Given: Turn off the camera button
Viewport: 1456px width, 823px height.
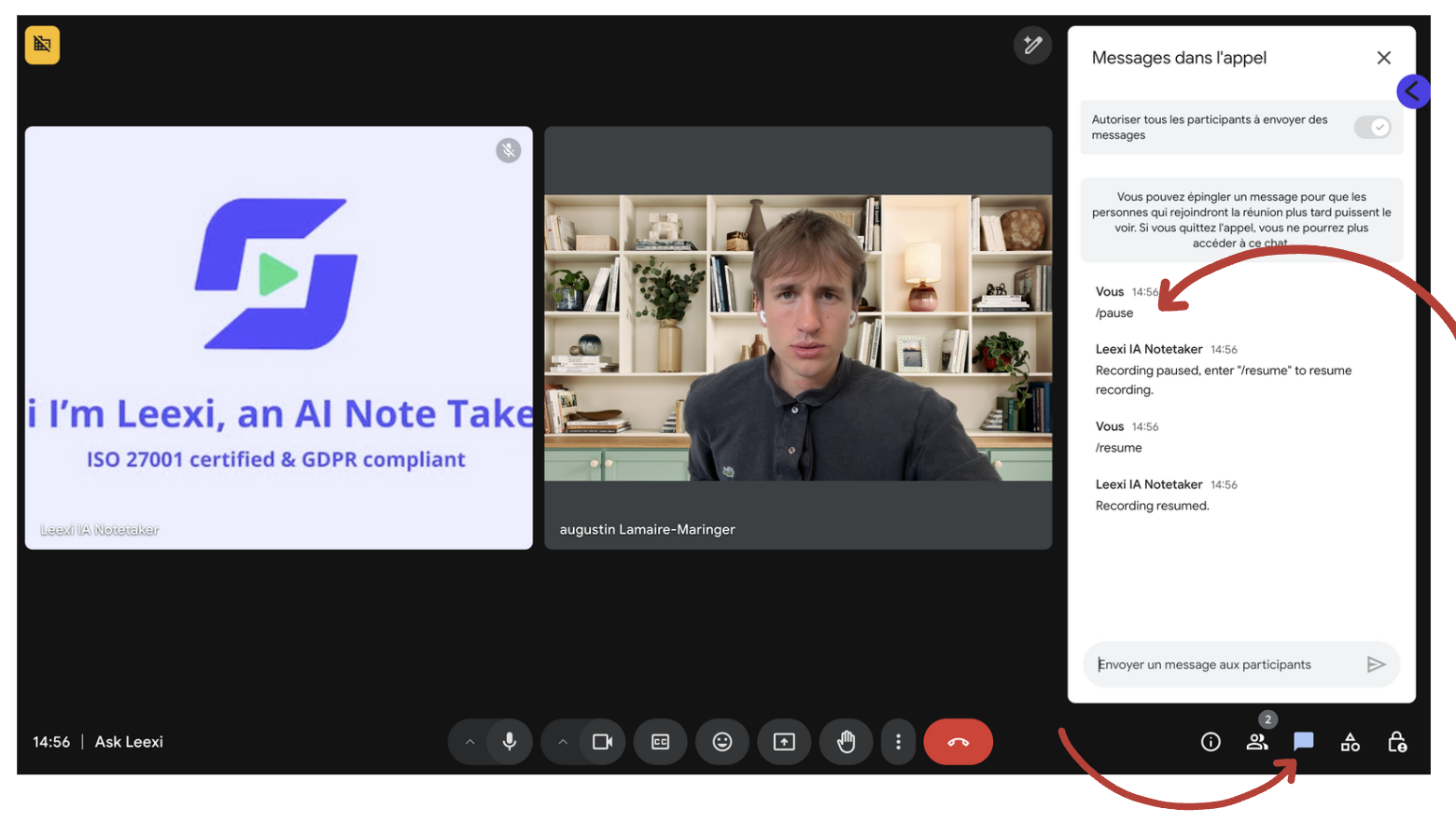Looking at the screenshot, I should pyautogui.click(x=603, y=742).
